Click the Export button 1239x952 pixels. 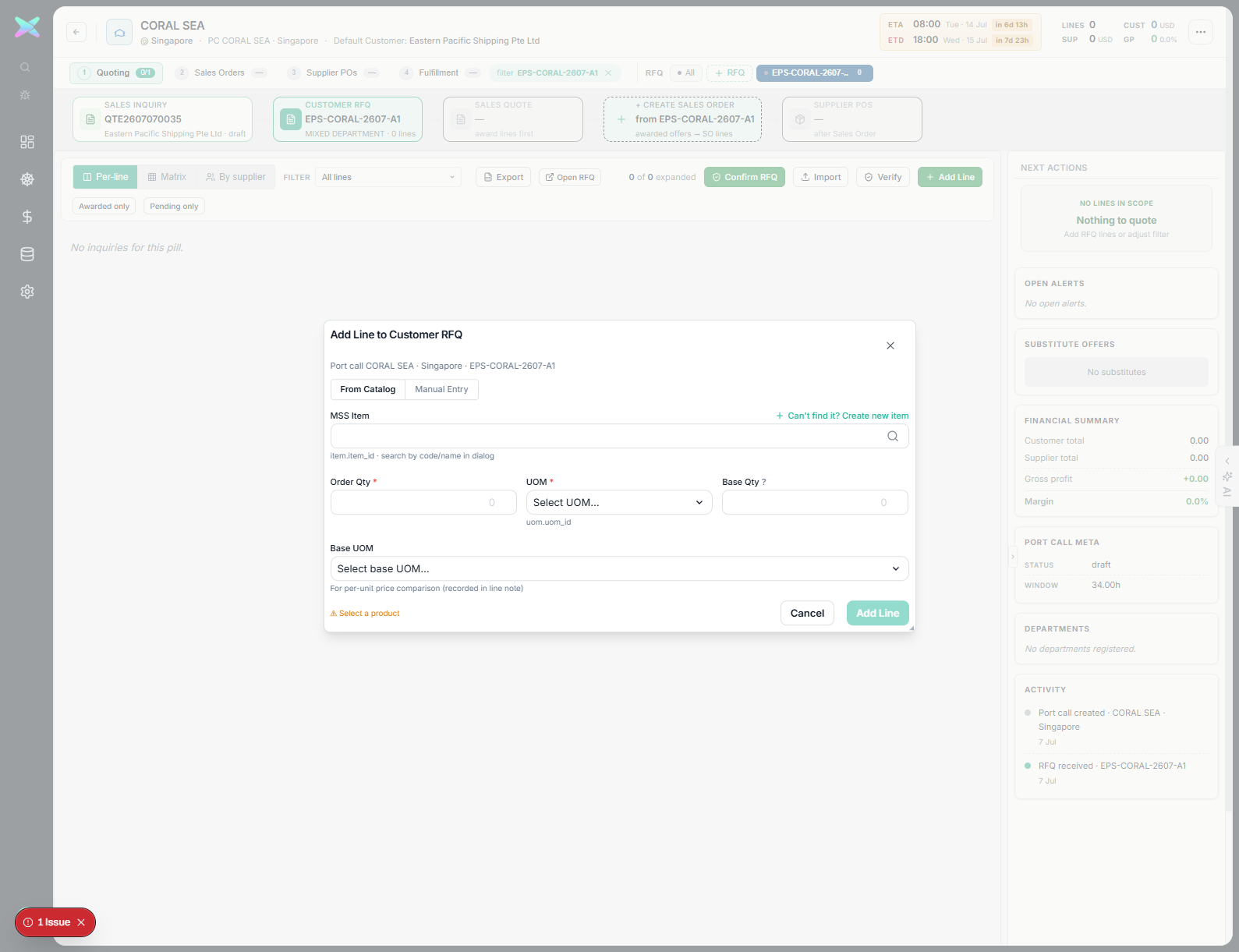click(503, 177)
